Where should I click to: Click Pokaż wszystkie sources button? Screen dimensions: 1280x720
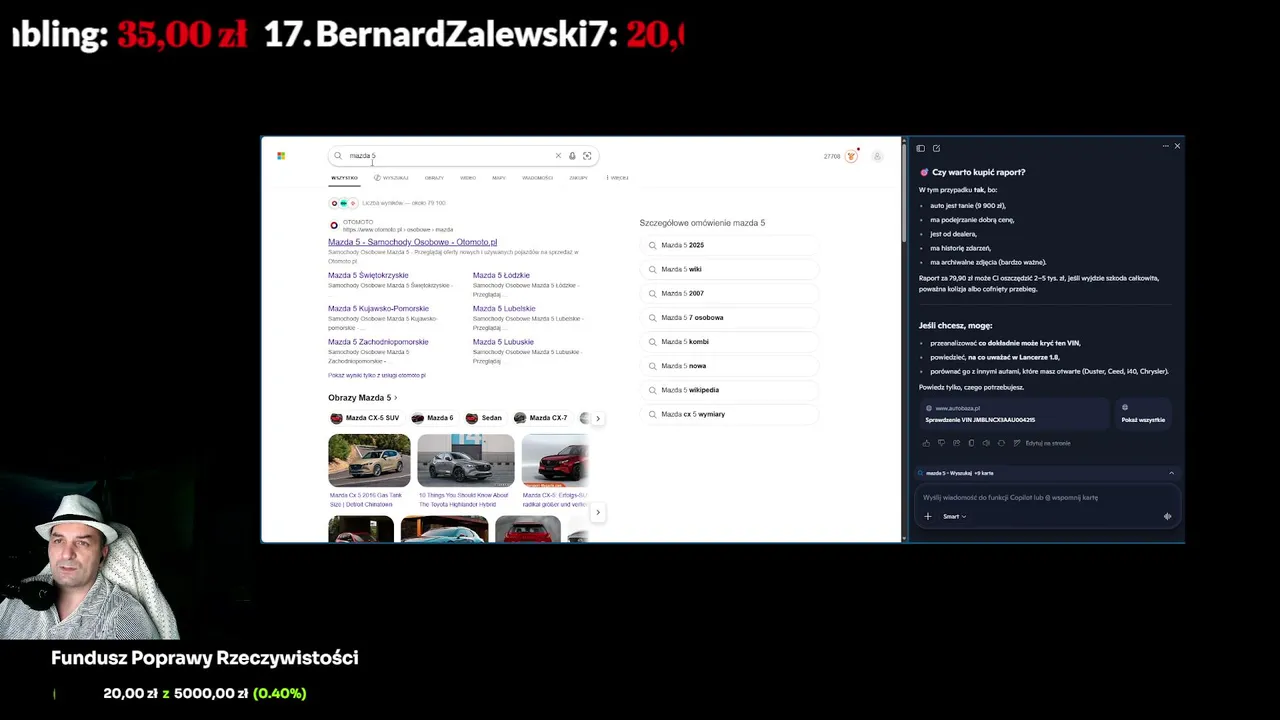click(x=1143, y=414)
